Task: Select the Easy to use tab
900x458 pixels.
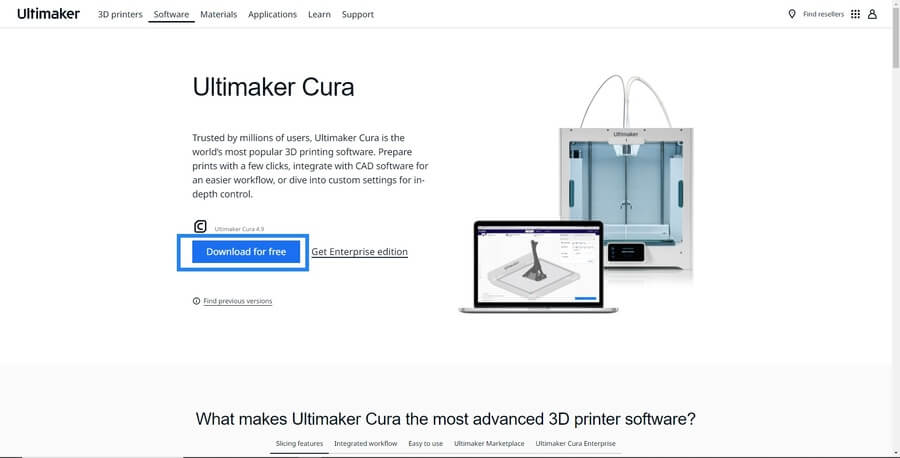Action: click(x=425, y=444)
